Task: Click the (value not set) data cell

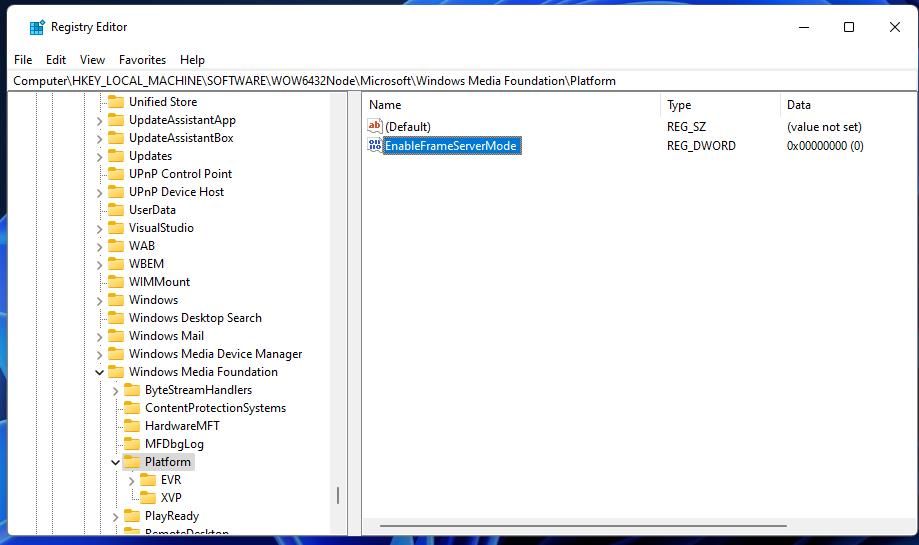Action: coord(824,127)
